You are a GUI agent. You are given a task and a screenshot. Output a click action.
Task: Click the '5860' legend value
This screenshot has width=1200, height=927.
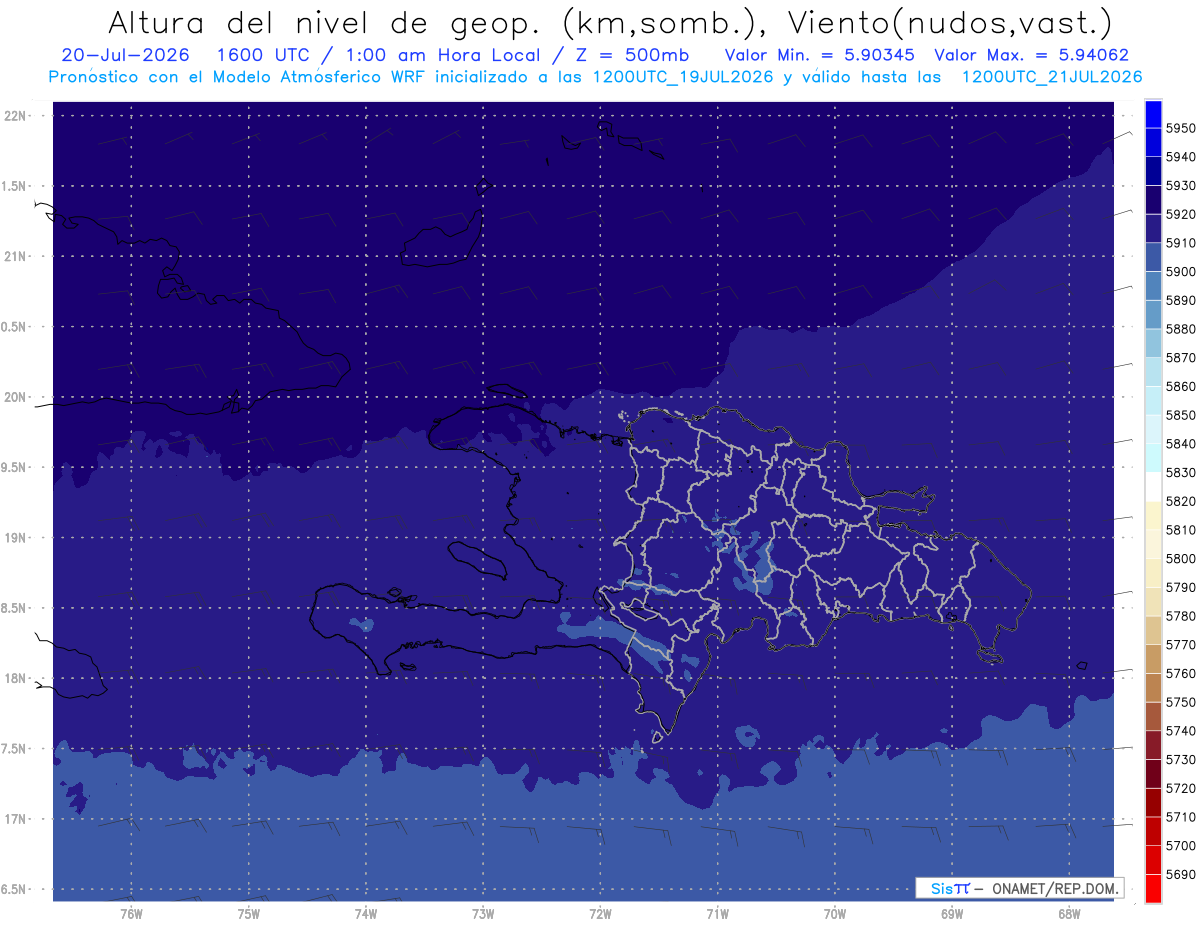point(1180,386)
